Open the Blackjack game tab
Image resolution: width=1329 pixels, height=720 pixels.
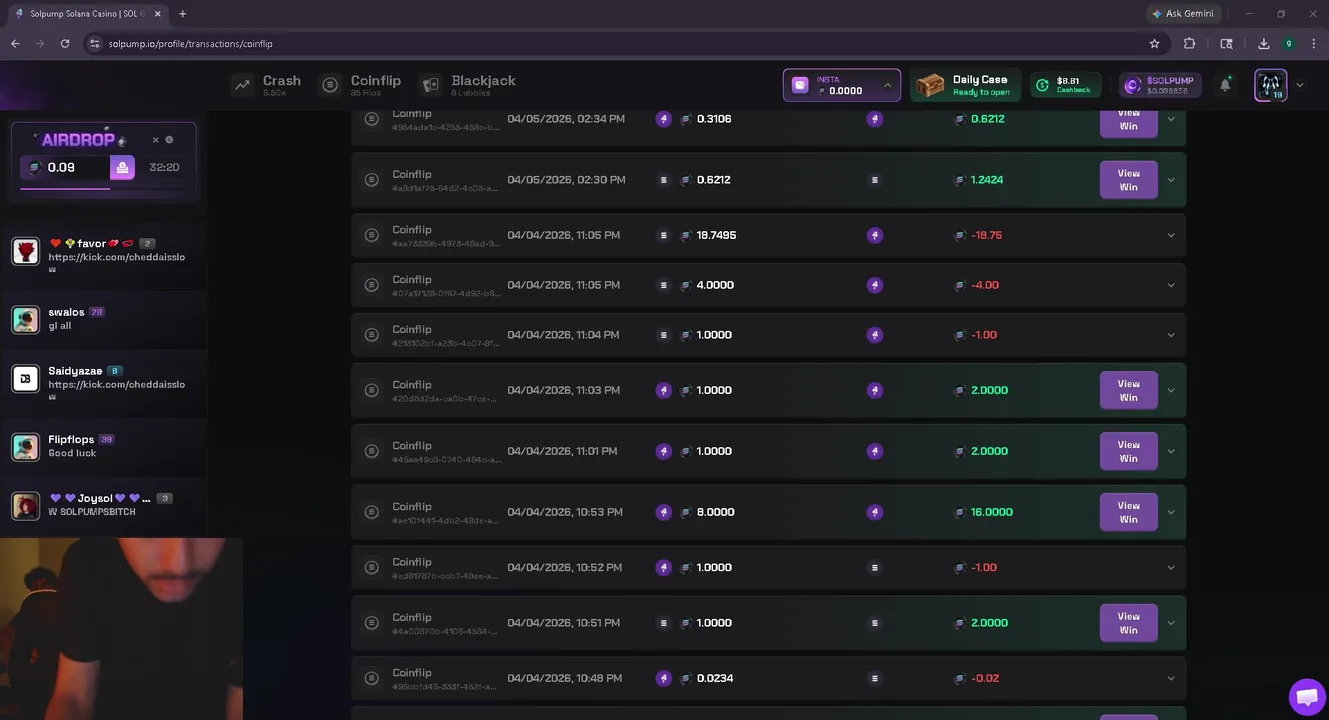[x=469, y=85]
